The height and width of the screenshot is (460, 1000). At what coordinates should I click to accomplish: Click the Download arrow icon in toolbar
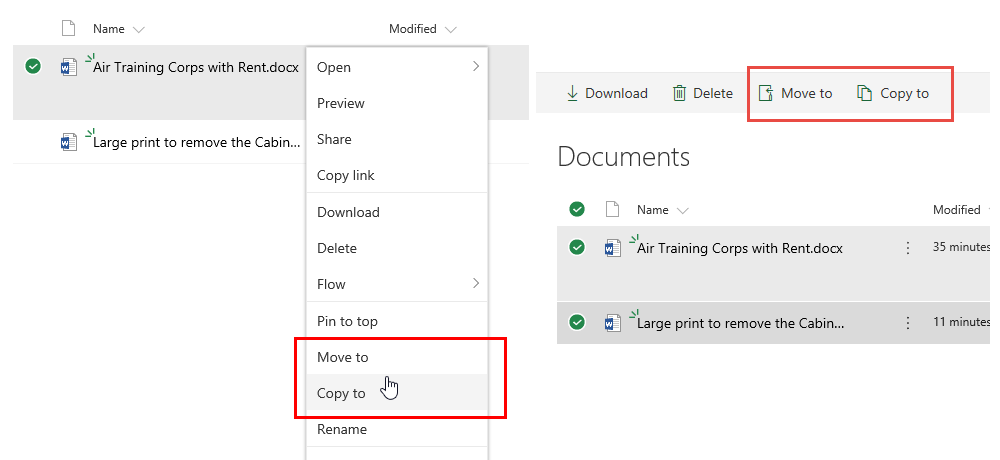click(x=572, y=93)
